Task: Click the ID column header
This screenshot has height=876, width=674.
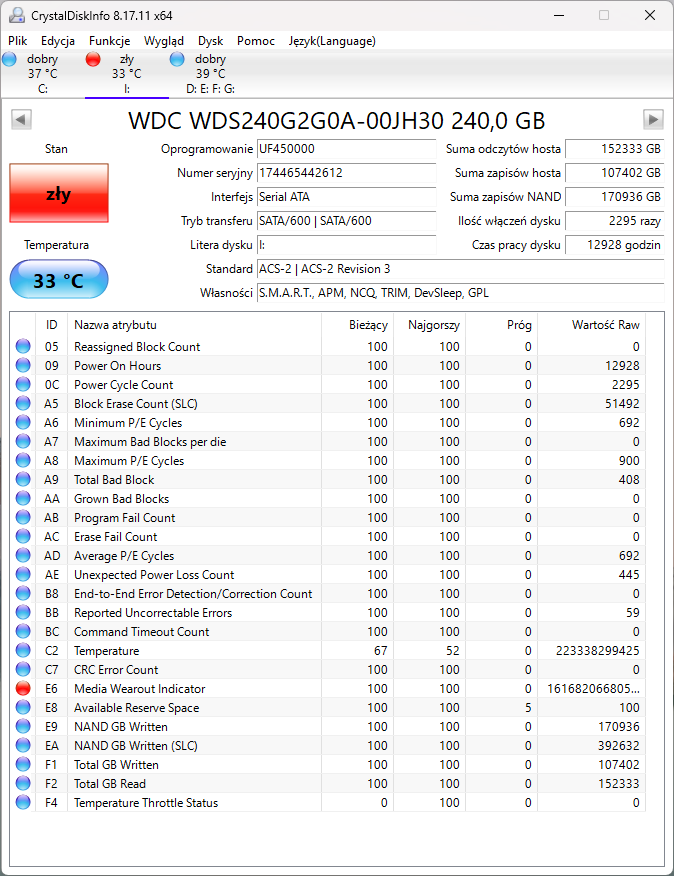Action: tap(51, 325)
